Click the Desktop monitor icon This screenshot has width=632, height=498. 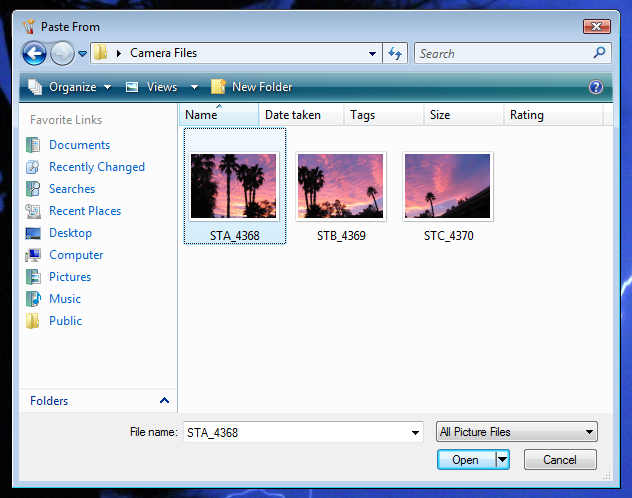[x=33, y=233]
